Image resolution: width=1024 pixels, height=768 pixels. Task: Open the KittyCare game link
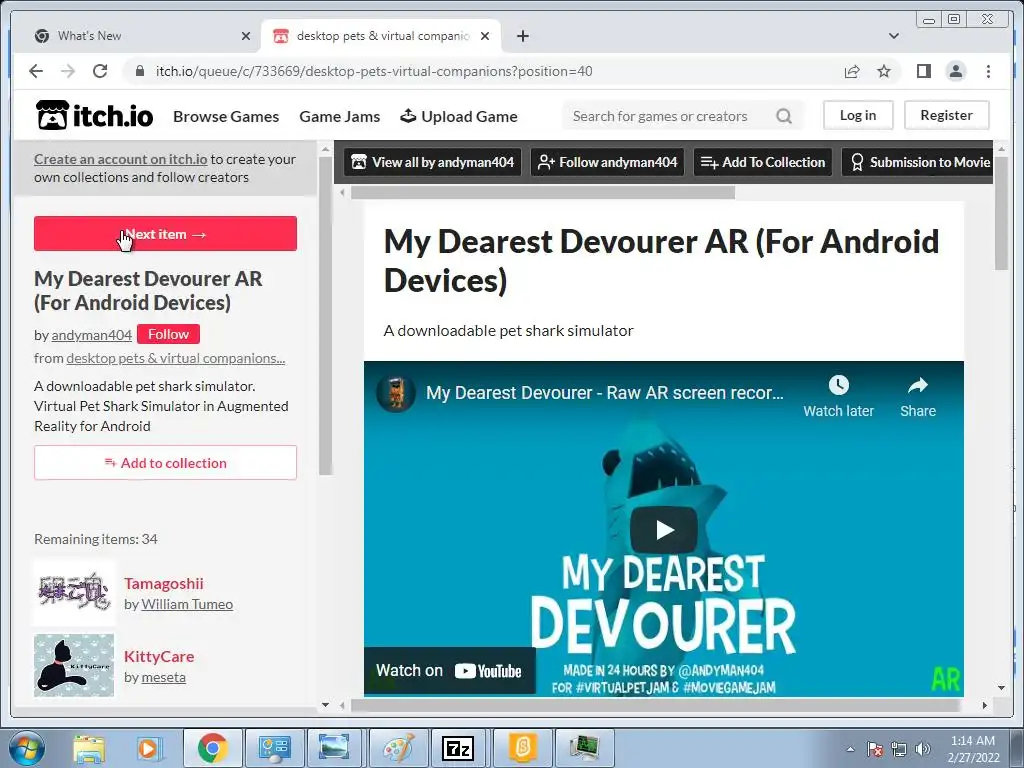tap(159, 656)
